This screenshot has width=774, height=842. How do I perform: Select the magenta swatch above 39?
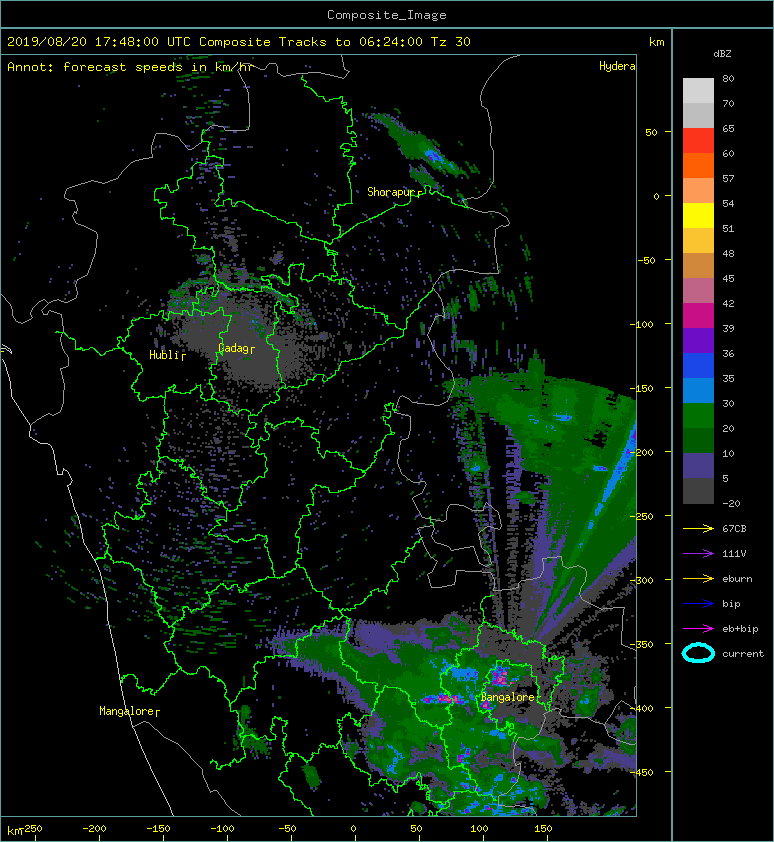click(698, 316)
